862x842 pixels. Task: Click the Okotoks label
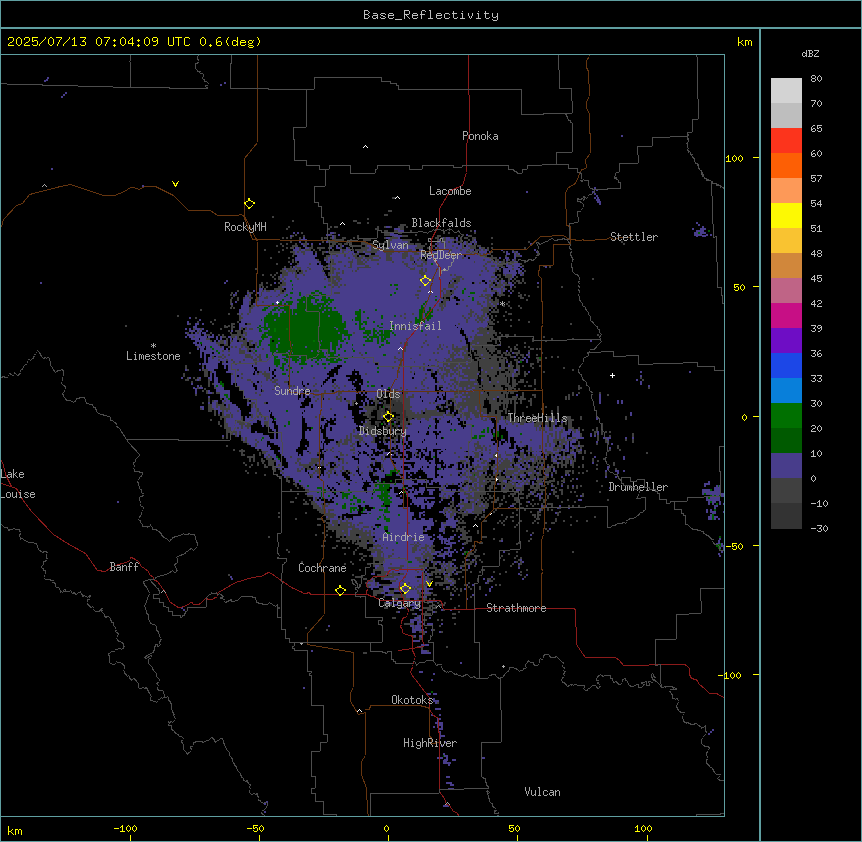[412, 700]
